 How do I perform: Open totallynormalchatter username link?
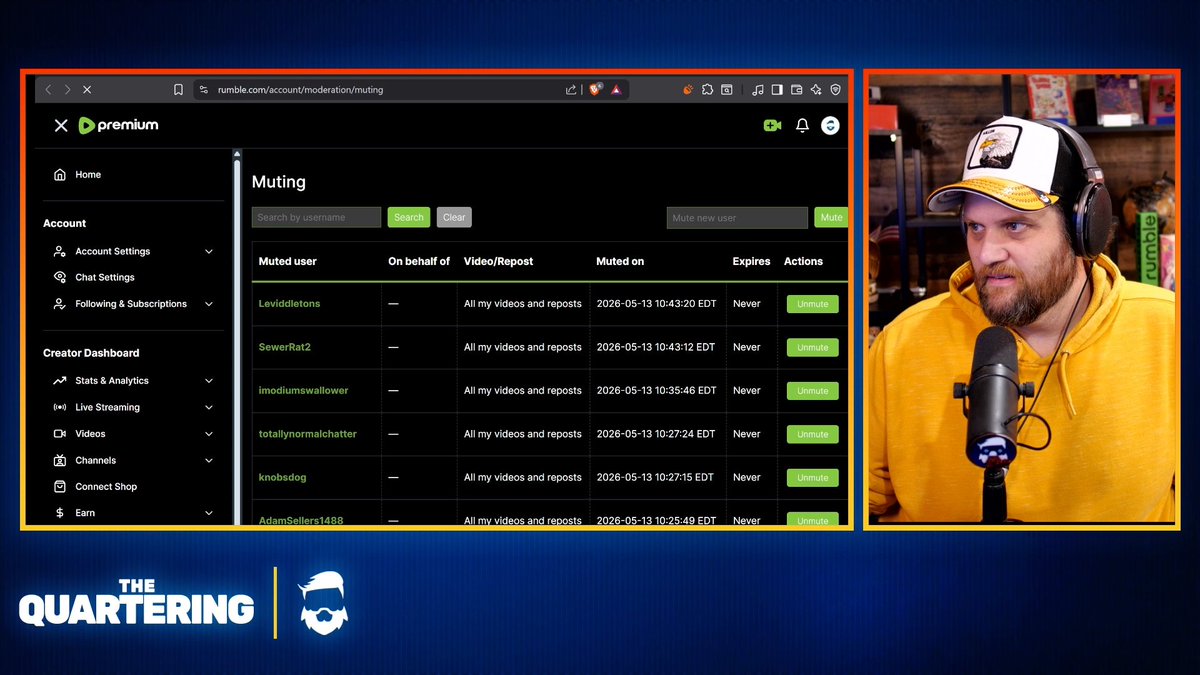tap(307, 434)
